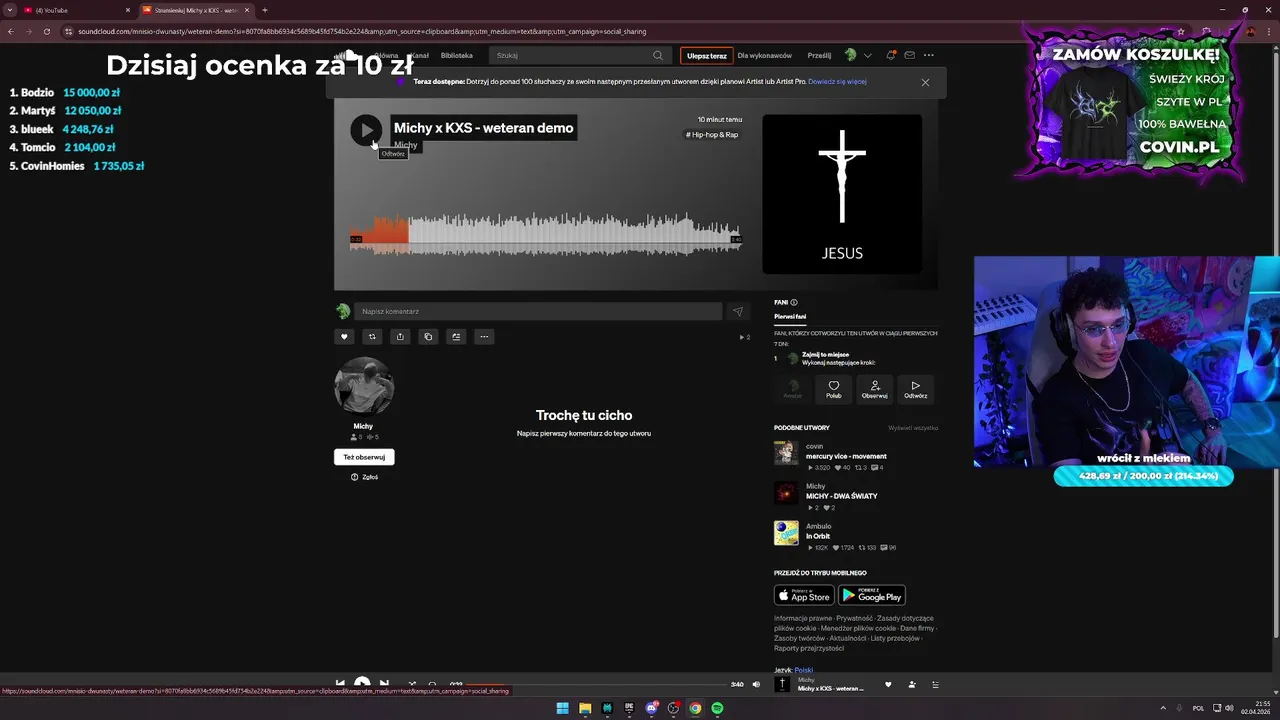Open Epic Games Launcher from the taskbar

(x=629, y=708)
